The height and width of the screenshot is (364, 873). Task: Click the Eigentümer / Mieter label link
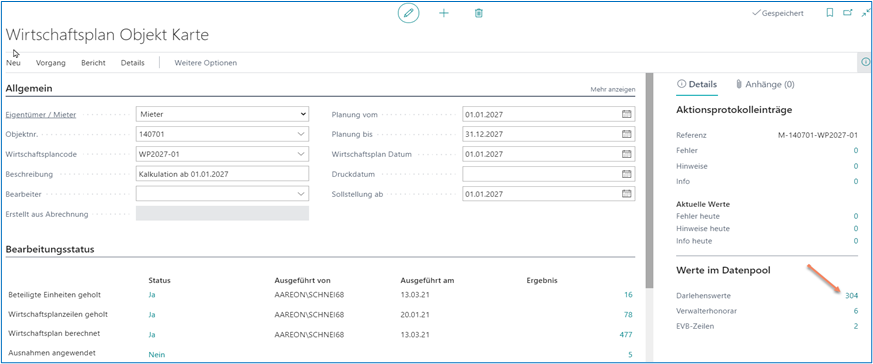pos(41,115)
